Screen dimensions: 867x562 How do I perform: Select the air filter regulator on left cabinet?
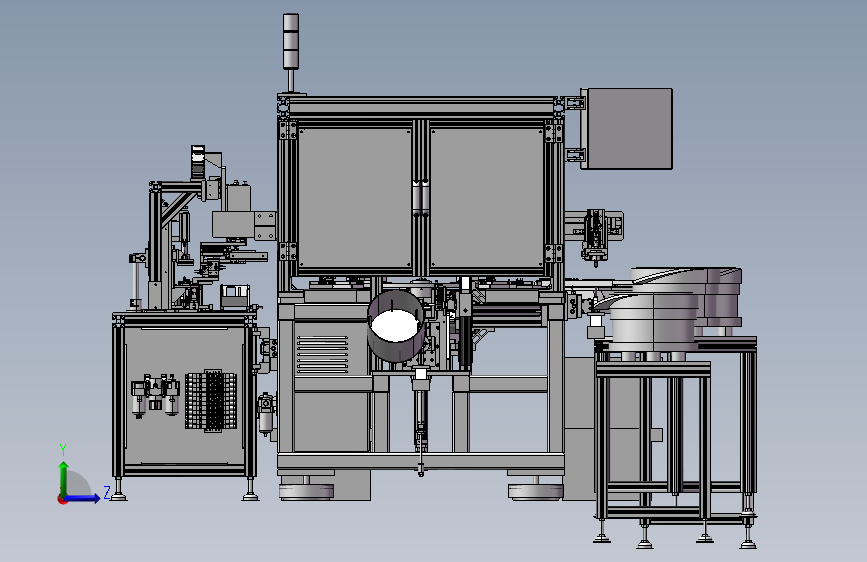[155, 395]
